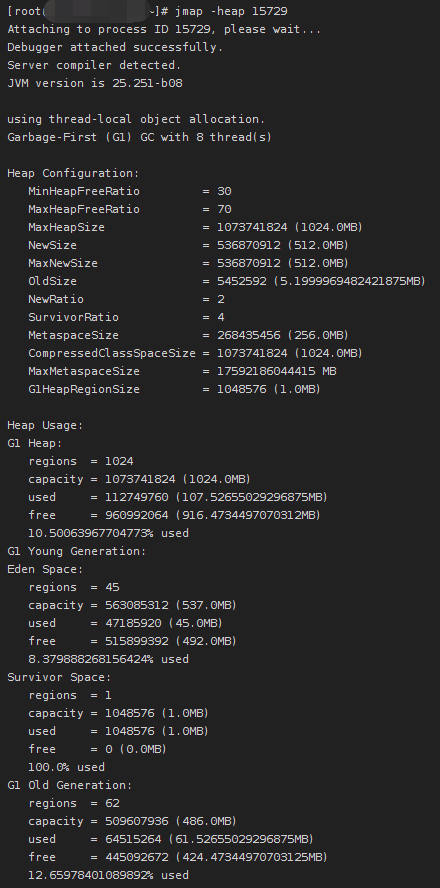Viewport: 440px width, 888px height.
Task: Click the CompressedClassSpaceSize label
Action: pyautogui.click(x=112, y=353)
